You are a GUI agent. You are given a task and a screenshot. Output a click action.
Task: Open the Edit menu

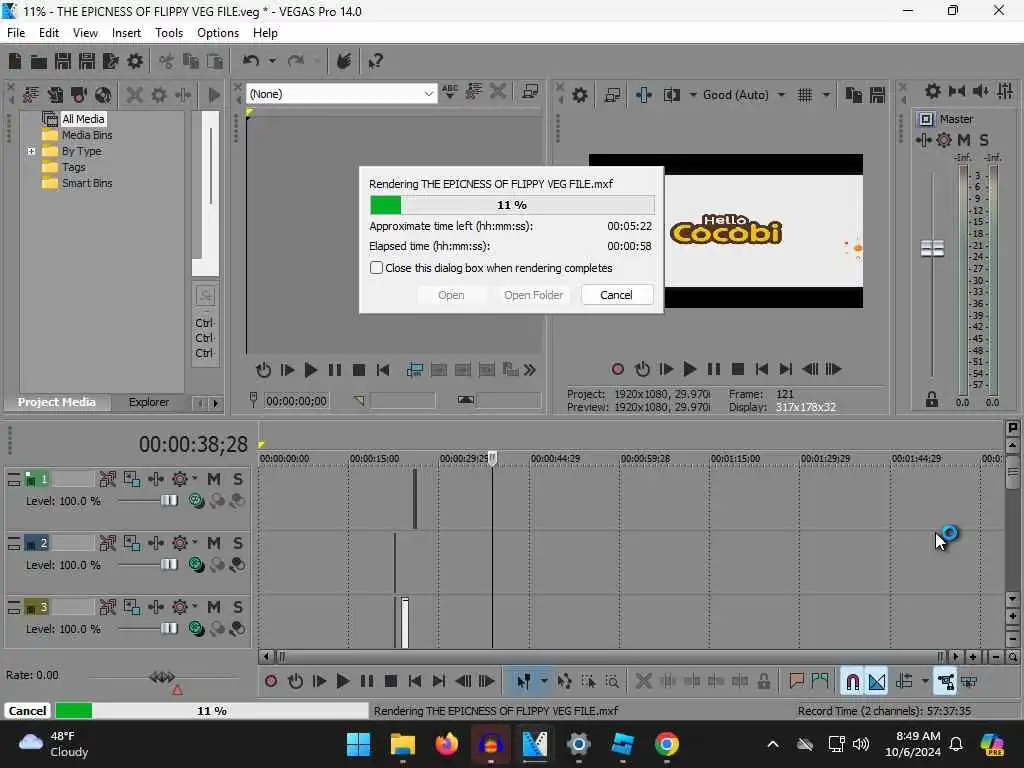pyautogui.click(x=49, y=33)
